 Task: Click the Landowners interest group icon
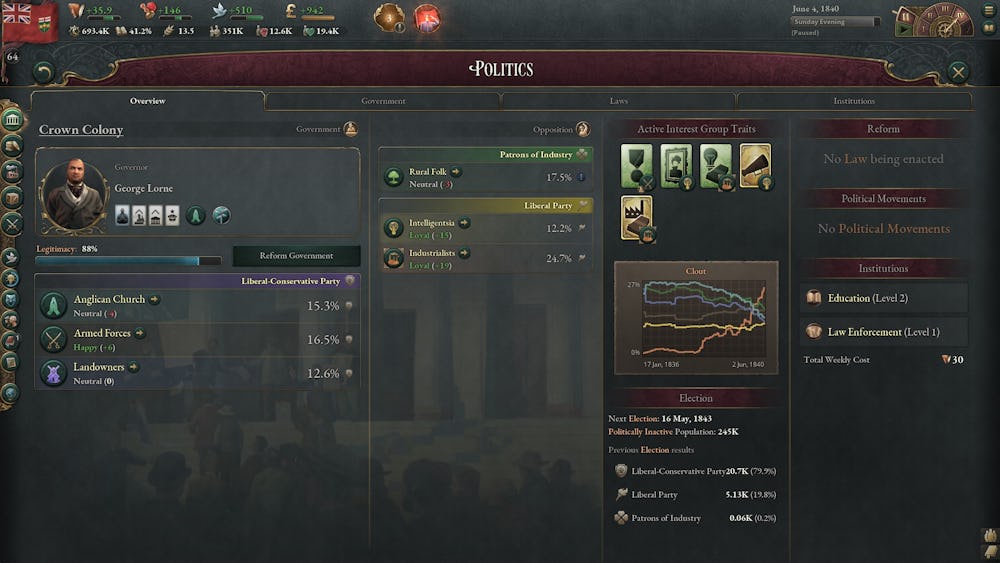(54, 373)
